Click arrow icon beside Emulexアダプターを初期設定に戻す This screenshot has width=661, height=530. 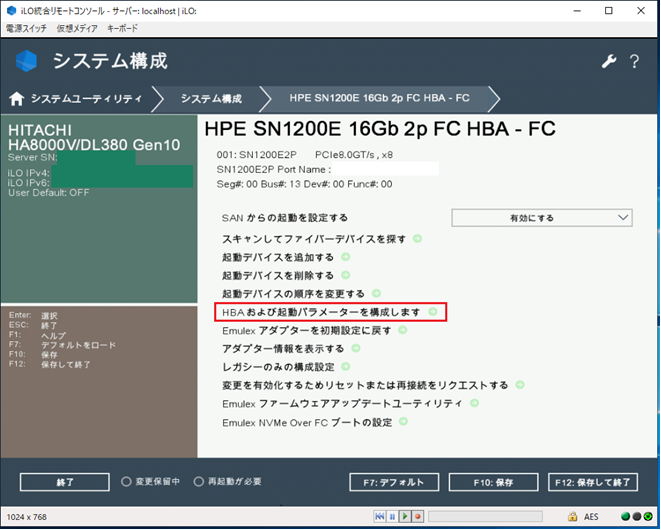tap(403, 330)
